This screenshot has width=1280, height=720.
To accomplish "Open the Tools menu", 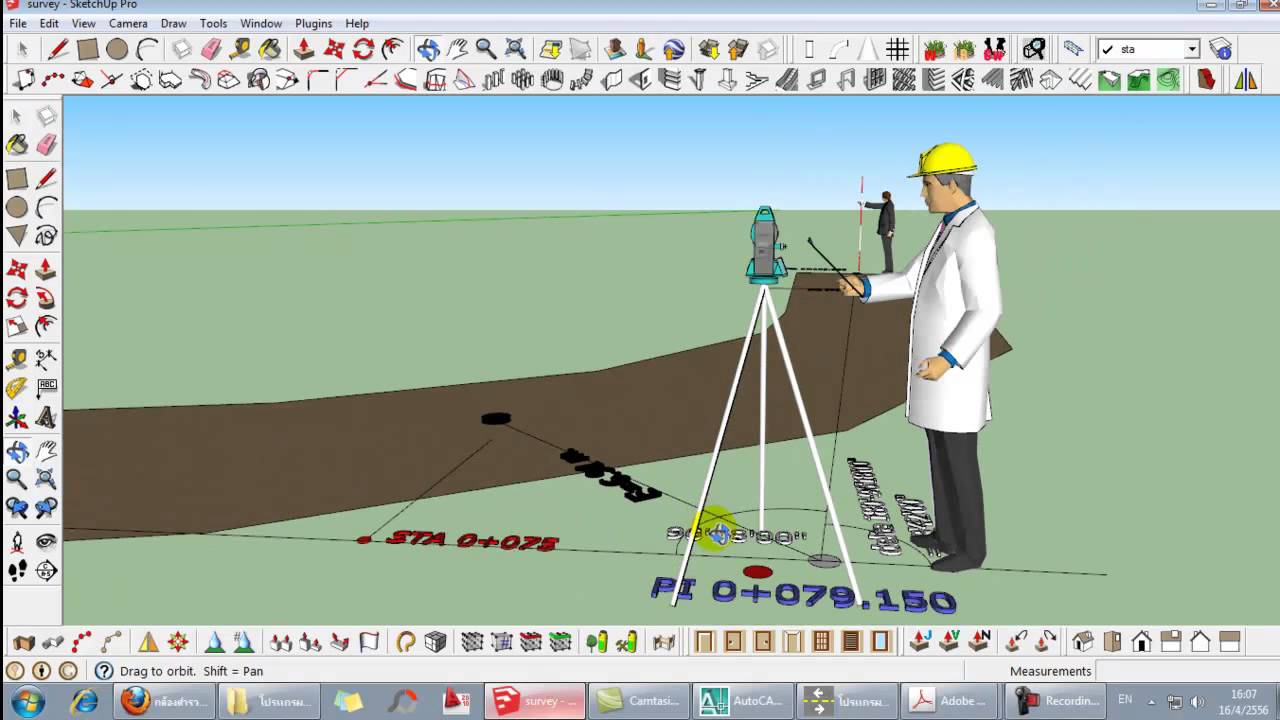I will point(214,23).
